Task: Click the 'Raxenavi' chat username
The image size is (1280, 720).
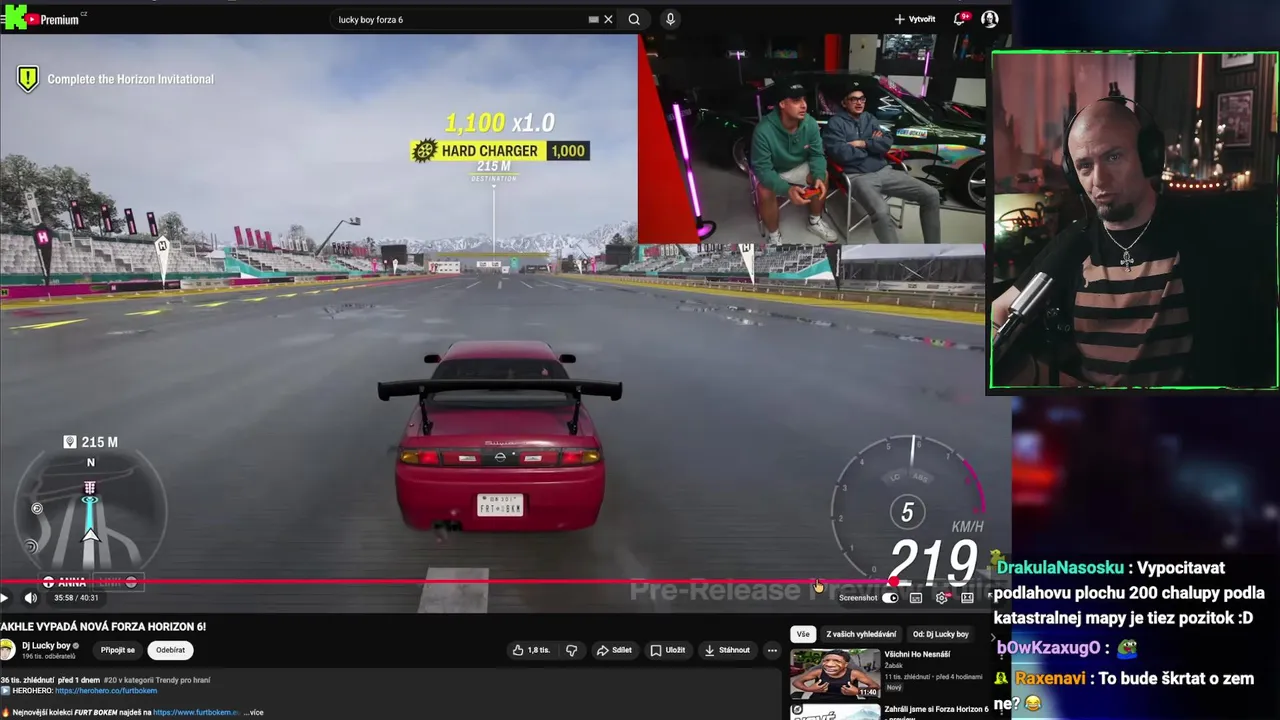Action: pos(1050,678)
